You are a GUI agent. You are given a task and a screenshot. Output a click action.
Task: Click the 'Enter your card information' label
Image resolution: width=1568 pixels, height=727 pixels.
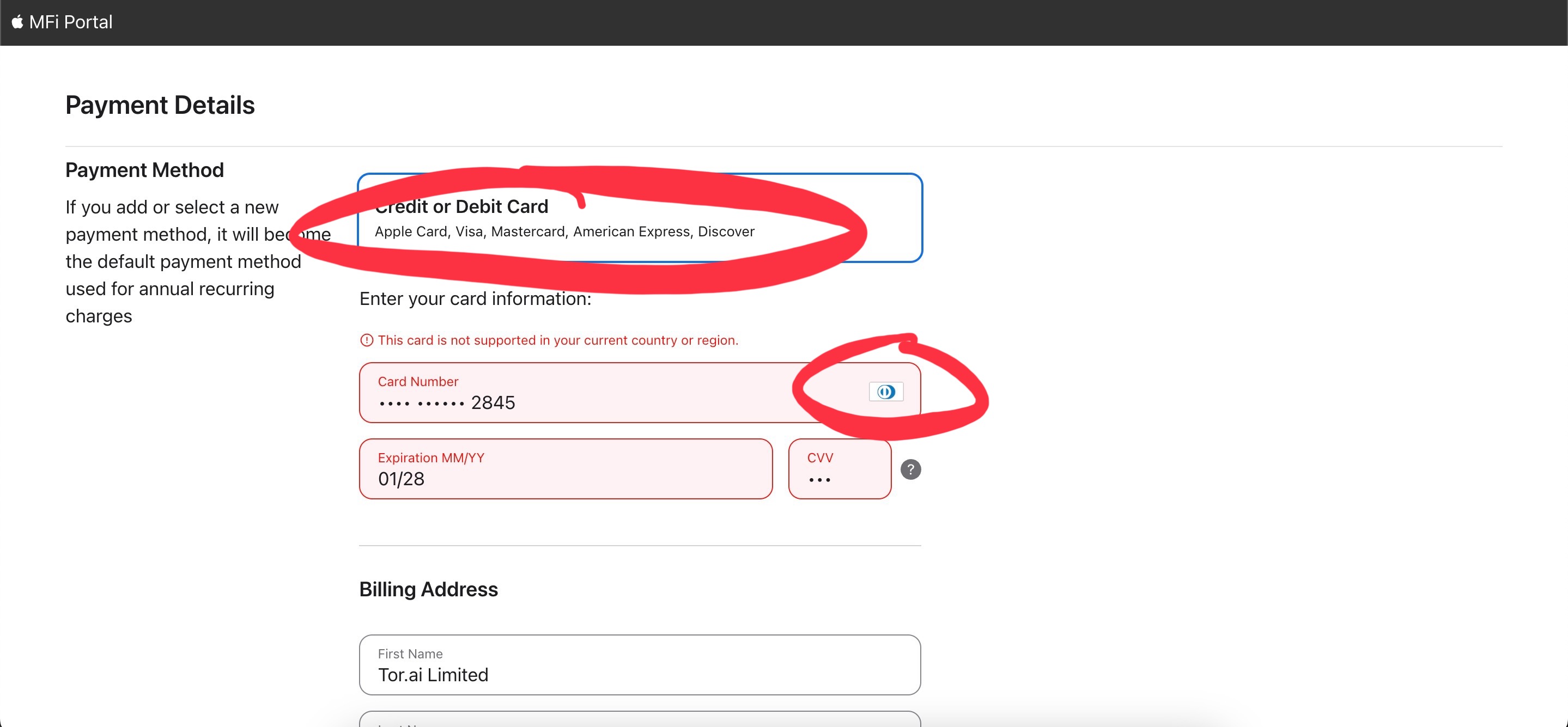pos(475,299)
